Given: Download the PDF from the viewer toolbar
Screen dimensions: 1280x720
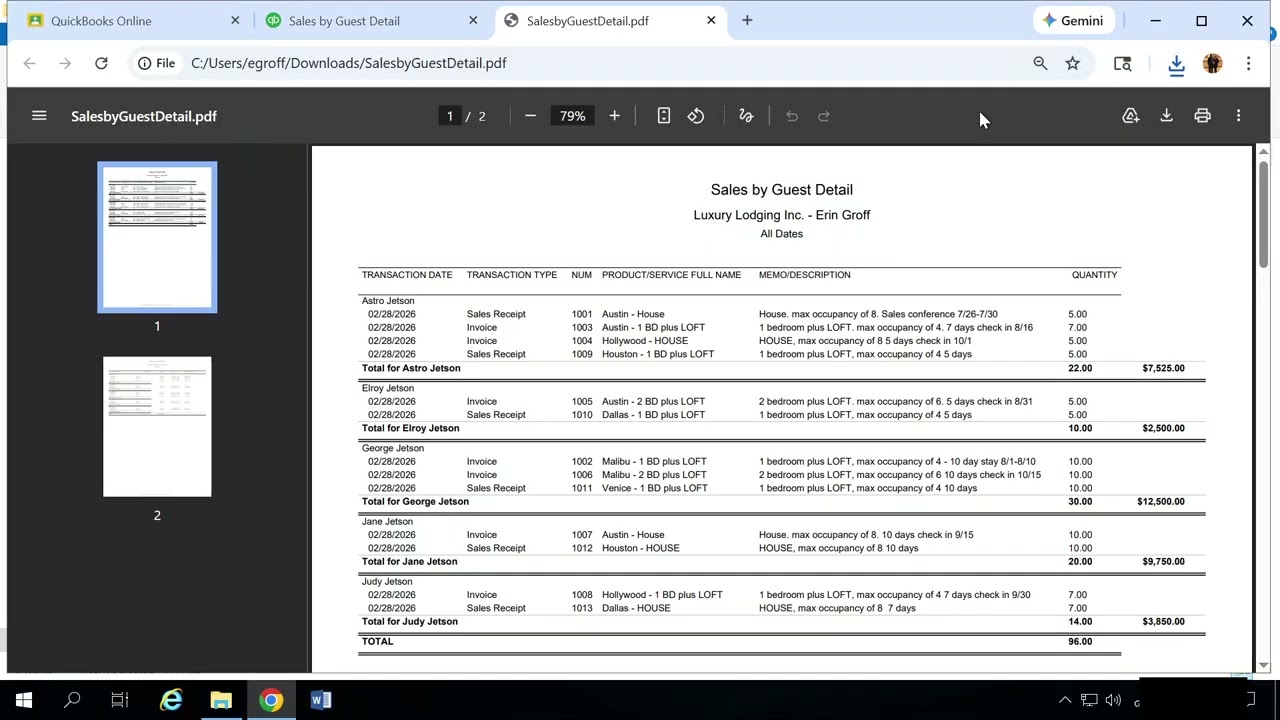Looking at the screenshot, I should (1166, 116).
